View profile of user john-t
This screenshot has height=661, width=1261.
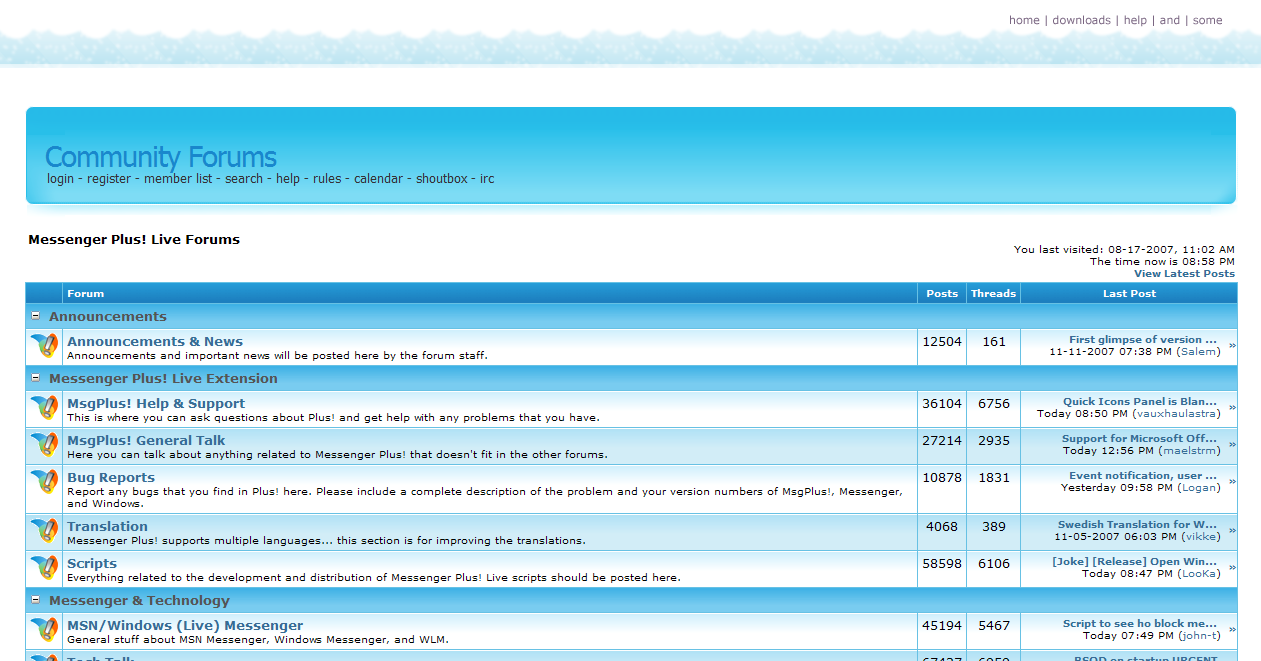(1199, 636)
